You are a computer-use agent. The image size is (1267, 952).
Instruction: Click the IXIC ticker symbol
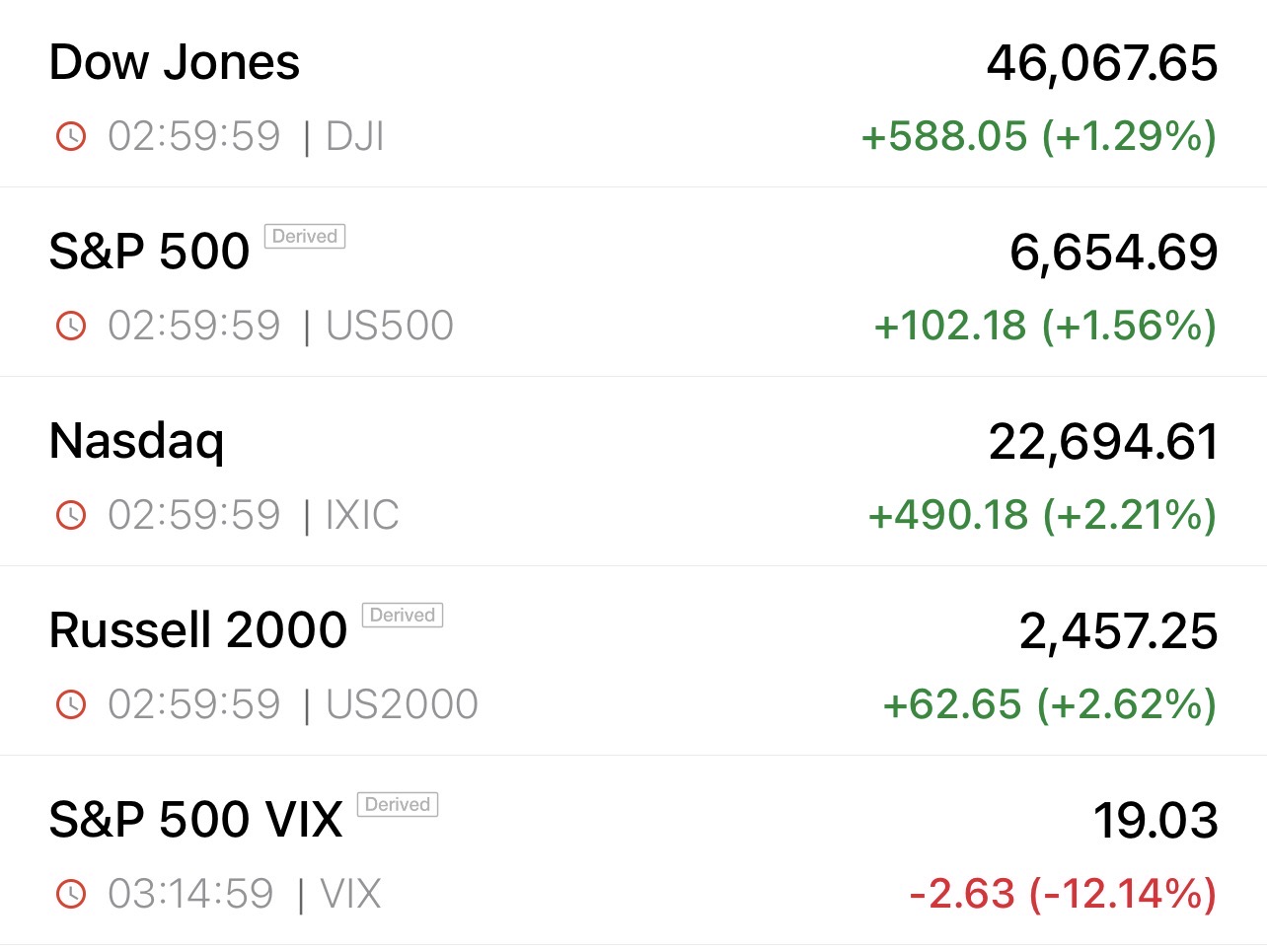click(362, 515)
